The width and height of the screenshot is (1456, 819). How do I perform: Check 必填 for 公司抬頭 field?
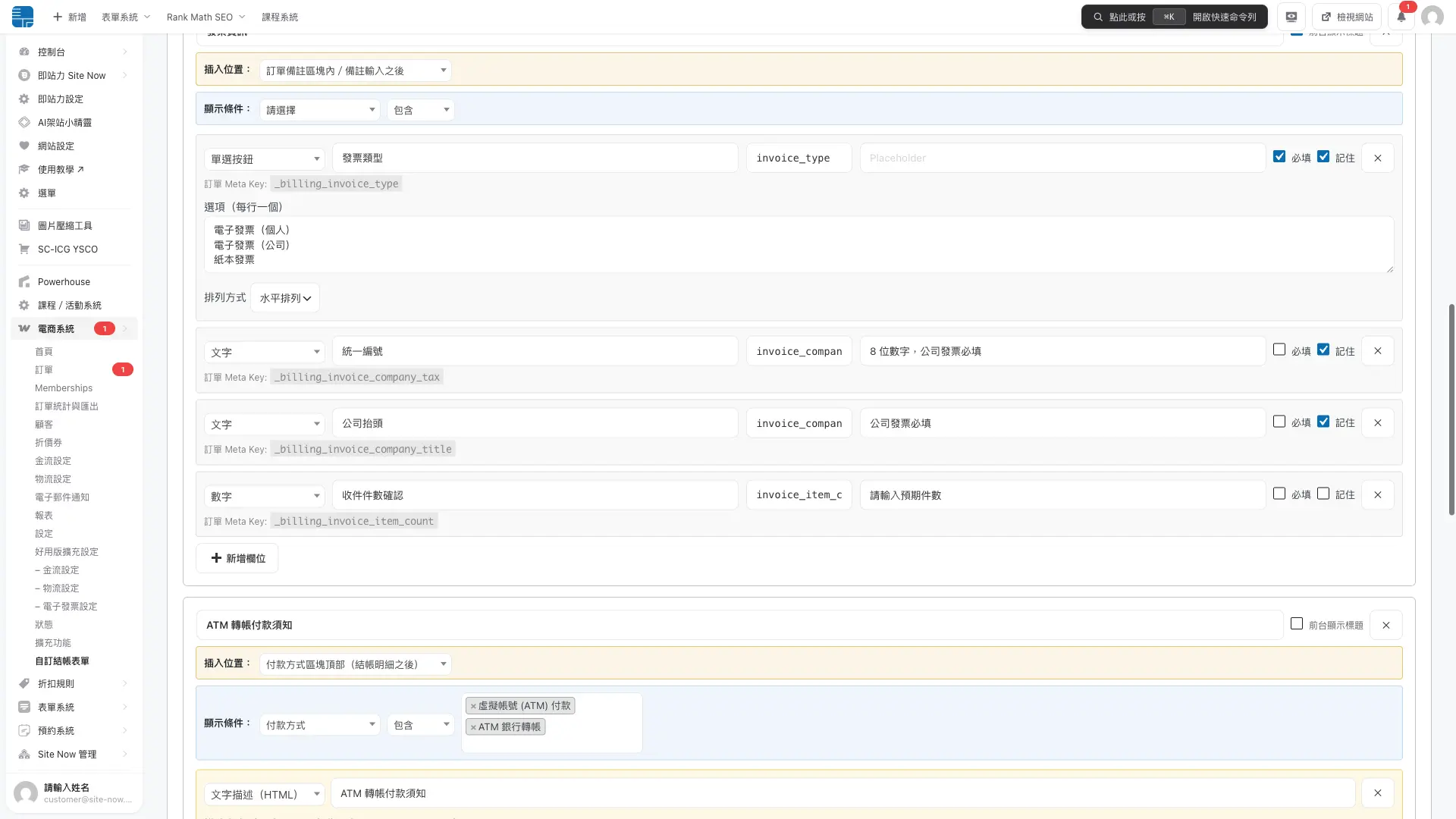pos(1279,422)
